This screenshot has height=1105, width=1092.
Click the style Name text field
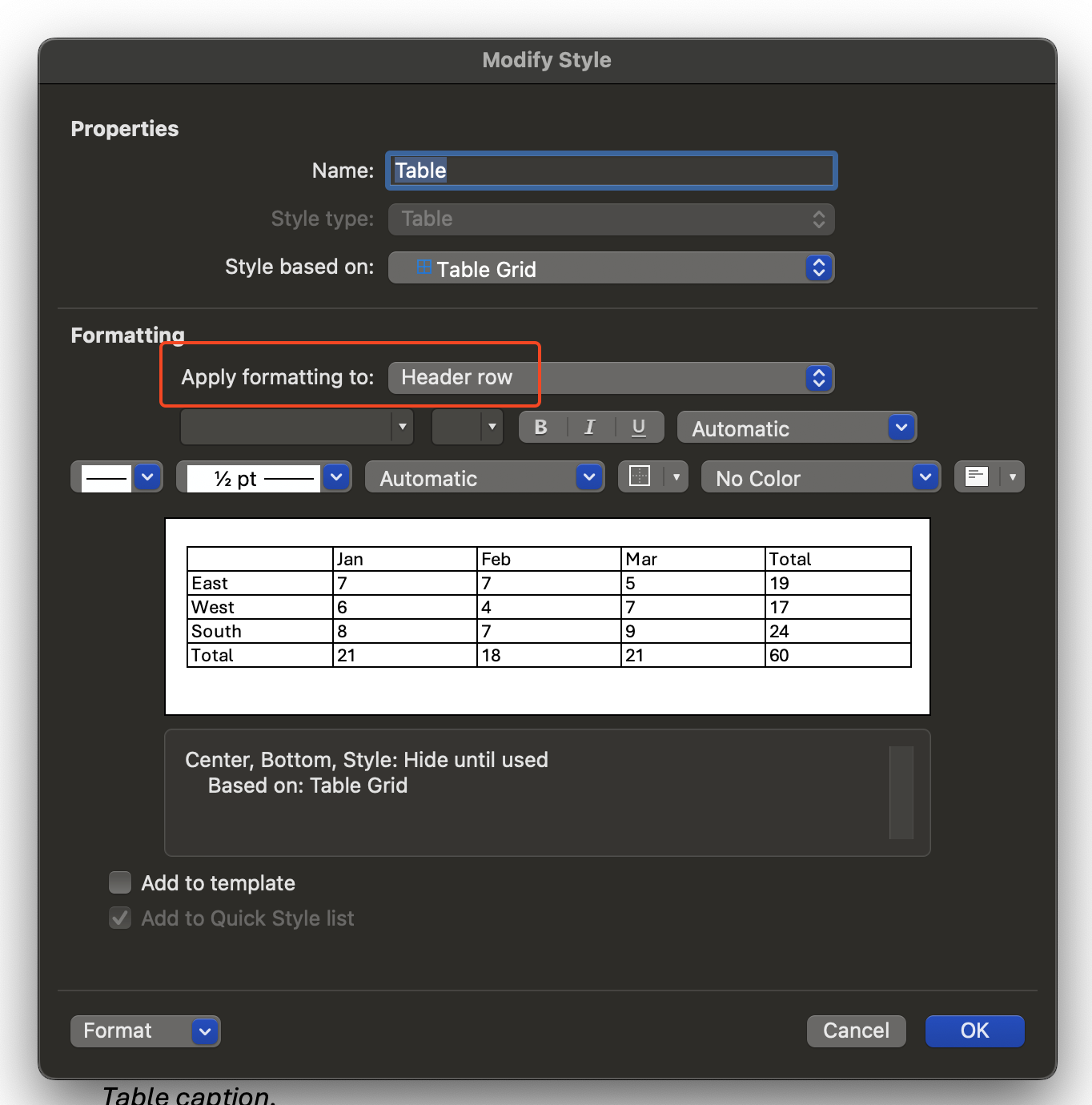(x=611, y=171)
